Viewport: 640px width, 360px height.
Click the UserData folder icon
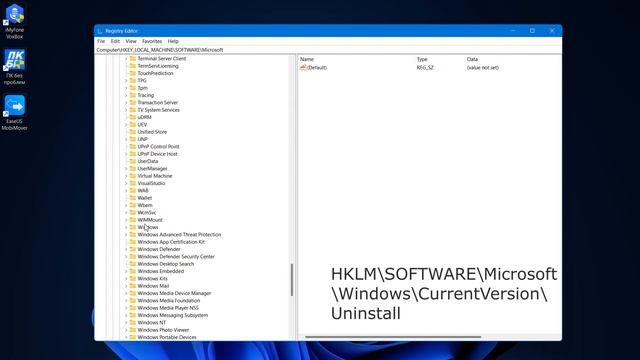(133, 161)
